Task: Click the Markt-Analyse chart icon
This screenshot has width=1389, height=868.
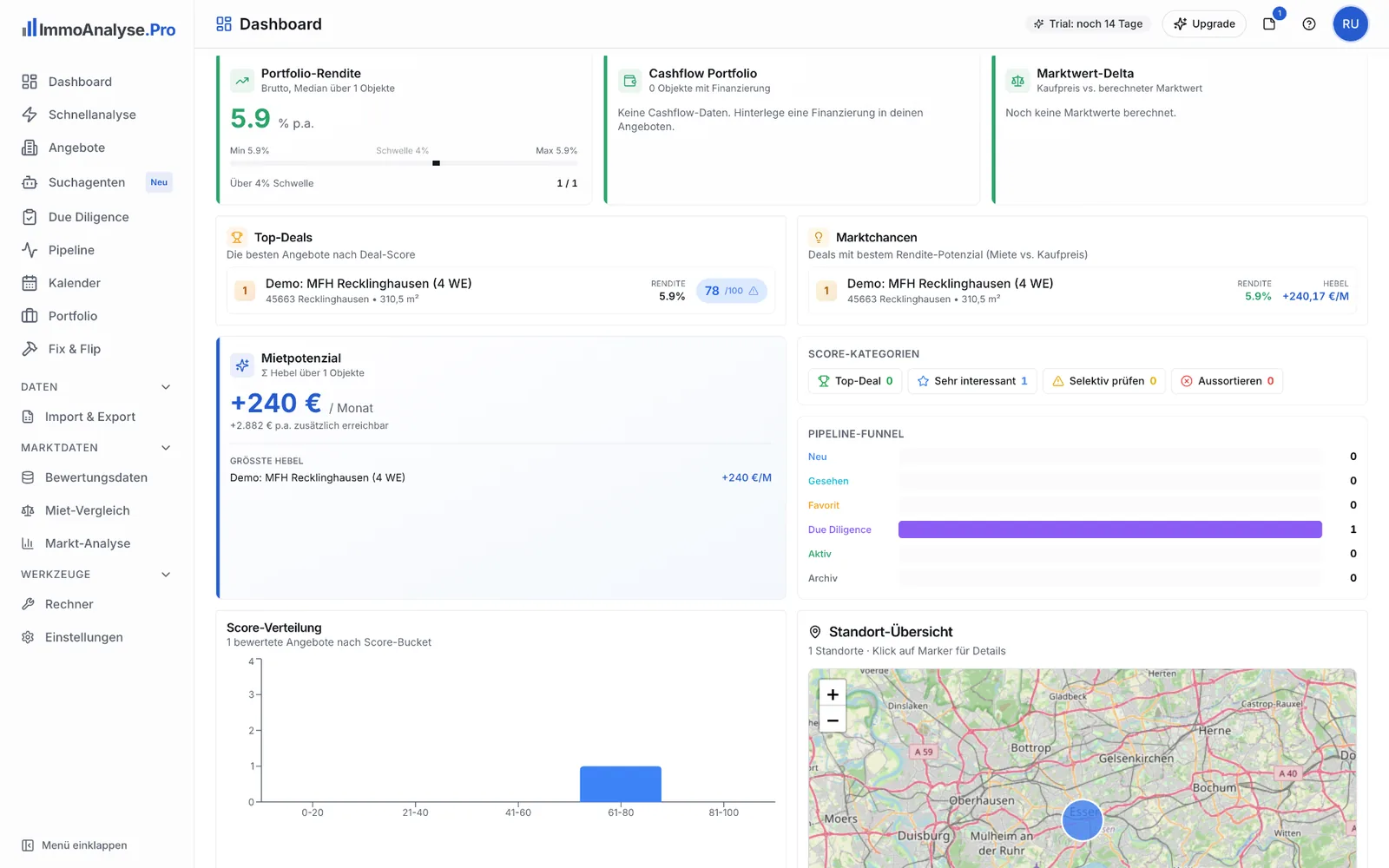Action: (28, 543)
